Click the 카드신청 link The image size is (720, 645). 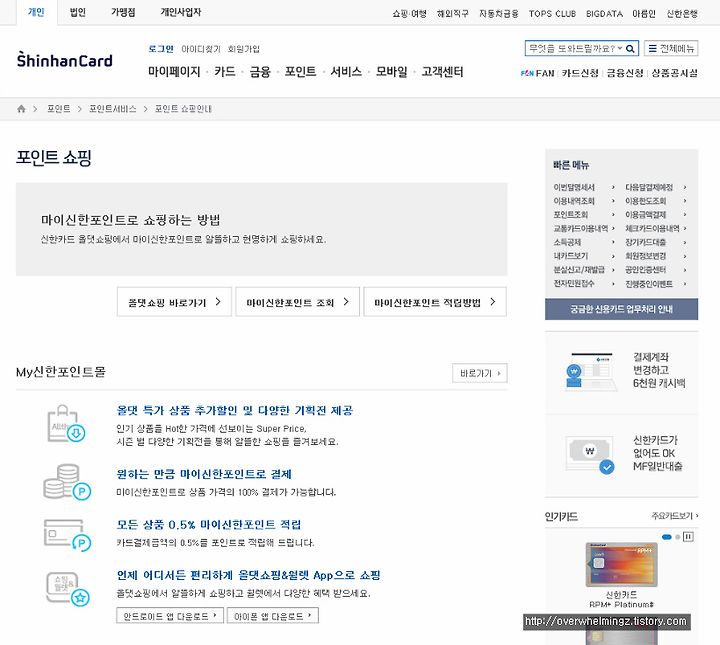(580, 73)
